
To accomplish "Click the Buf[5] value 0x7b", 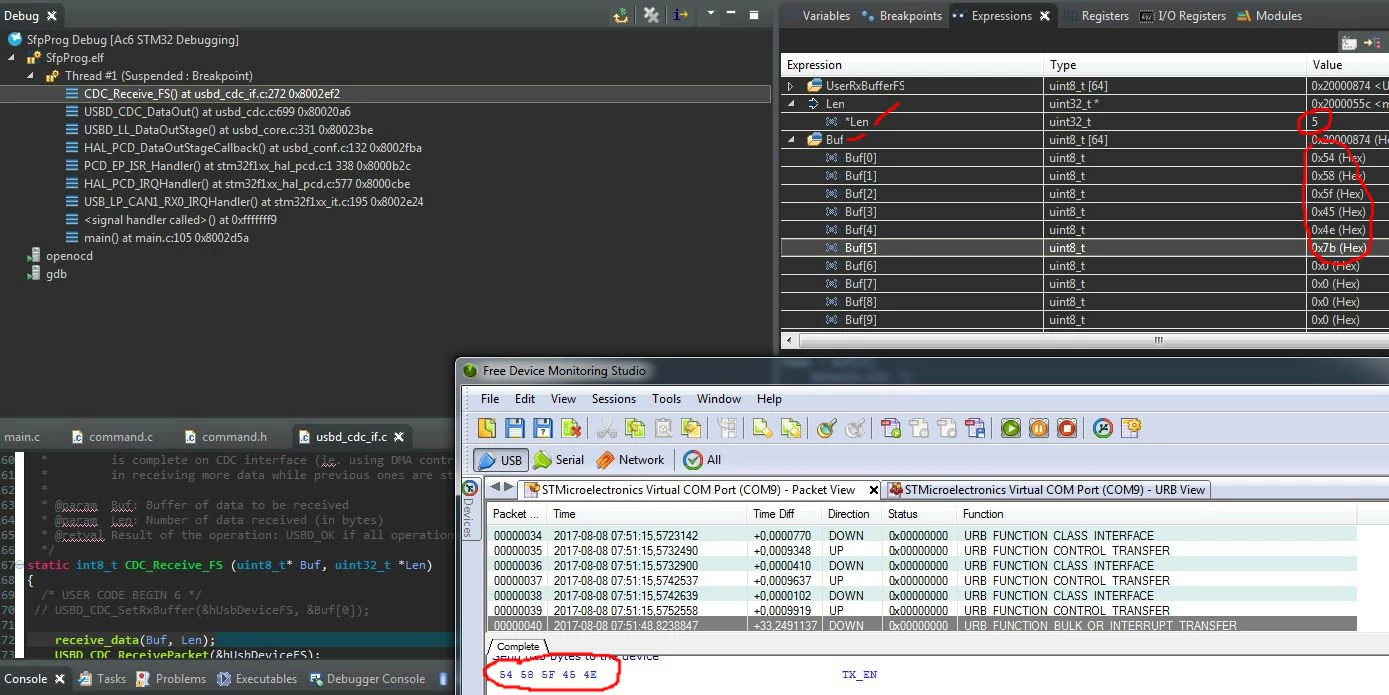I will [1339, 248].
